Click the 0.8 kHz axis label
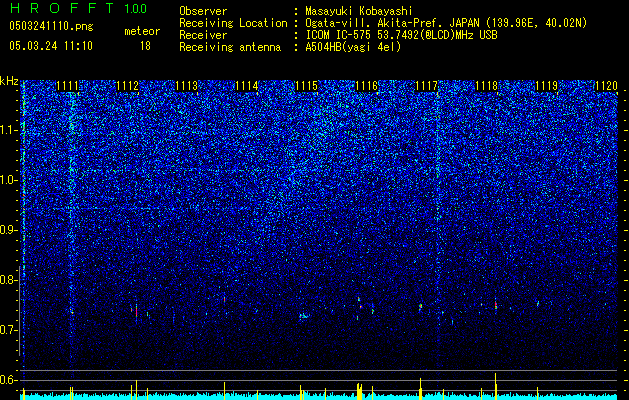 pyautogui.click(x=8, y=280)
